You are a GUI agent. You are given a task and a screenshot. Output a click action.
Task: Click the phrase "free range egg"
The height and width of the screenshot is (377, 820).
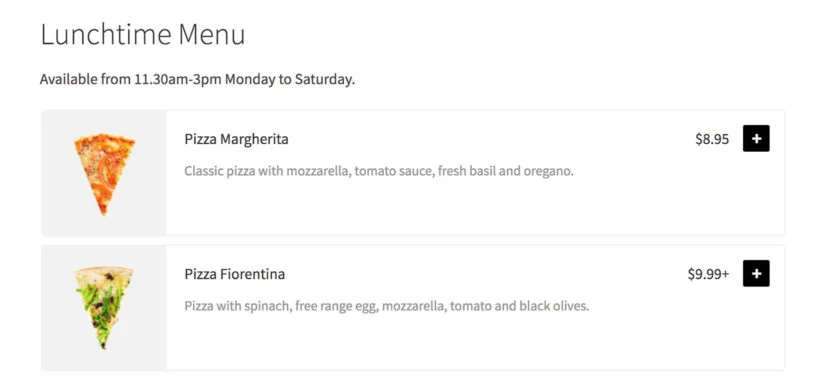(x=336, y=306)
